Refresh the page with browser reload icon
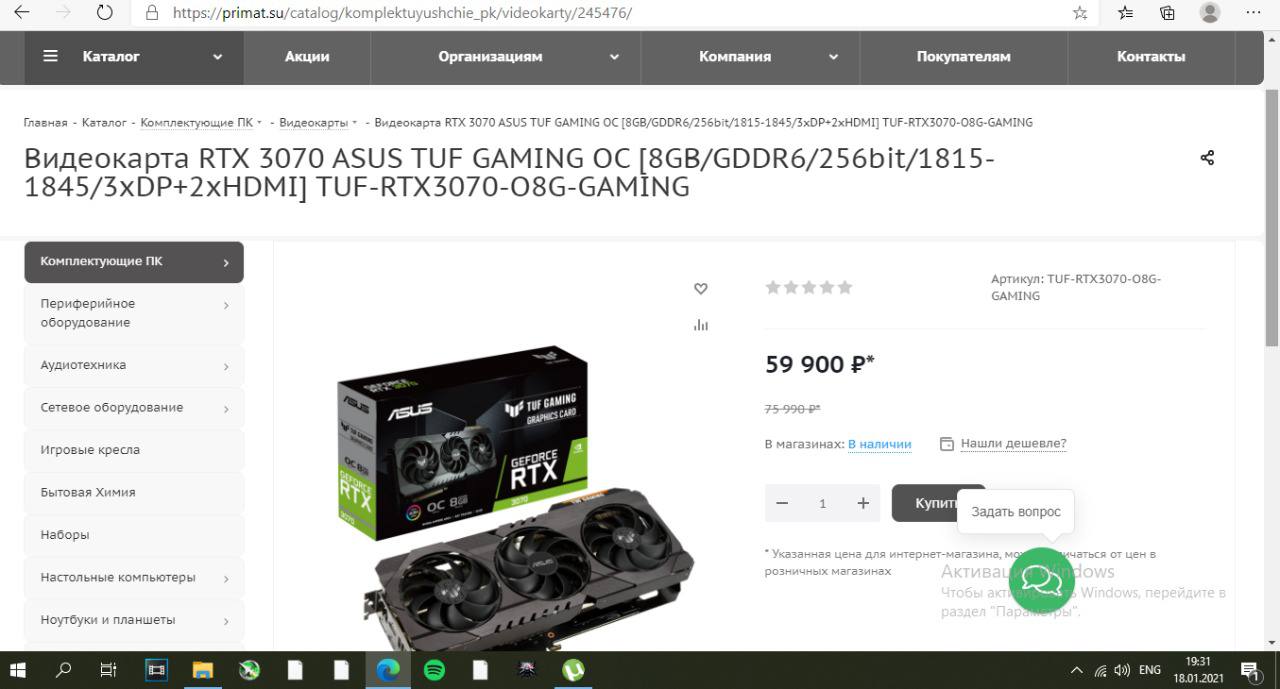1280x689 pixels. click(x=104, y=13)
